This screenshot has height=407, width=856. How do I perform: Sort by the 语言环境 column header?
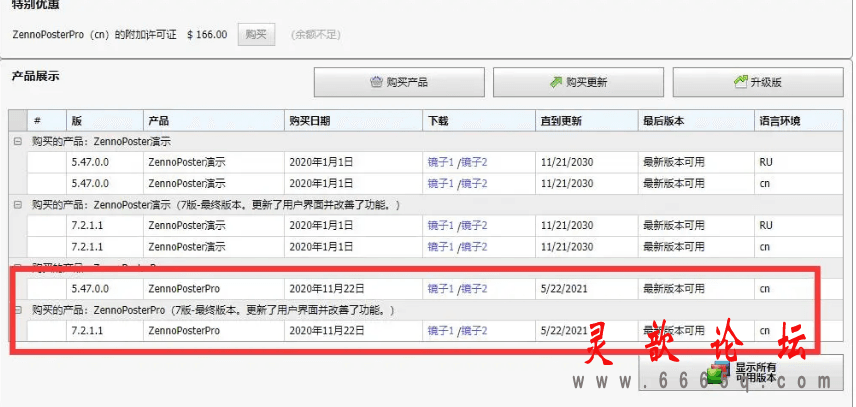799,121
